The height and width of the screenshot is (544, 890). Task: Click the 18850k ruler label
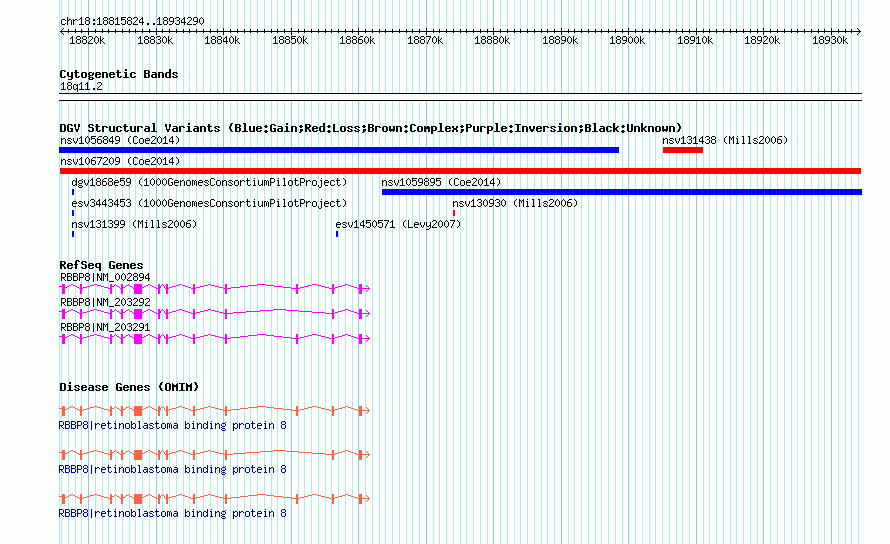(x=290, y=40)
